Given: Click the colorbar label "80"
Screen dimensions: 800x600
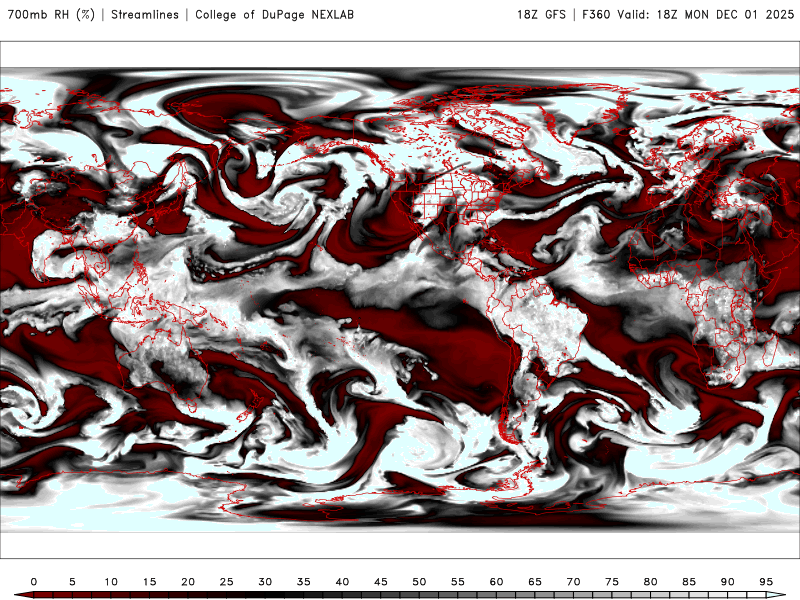Looking at the screenshot, I should (651, 582).
